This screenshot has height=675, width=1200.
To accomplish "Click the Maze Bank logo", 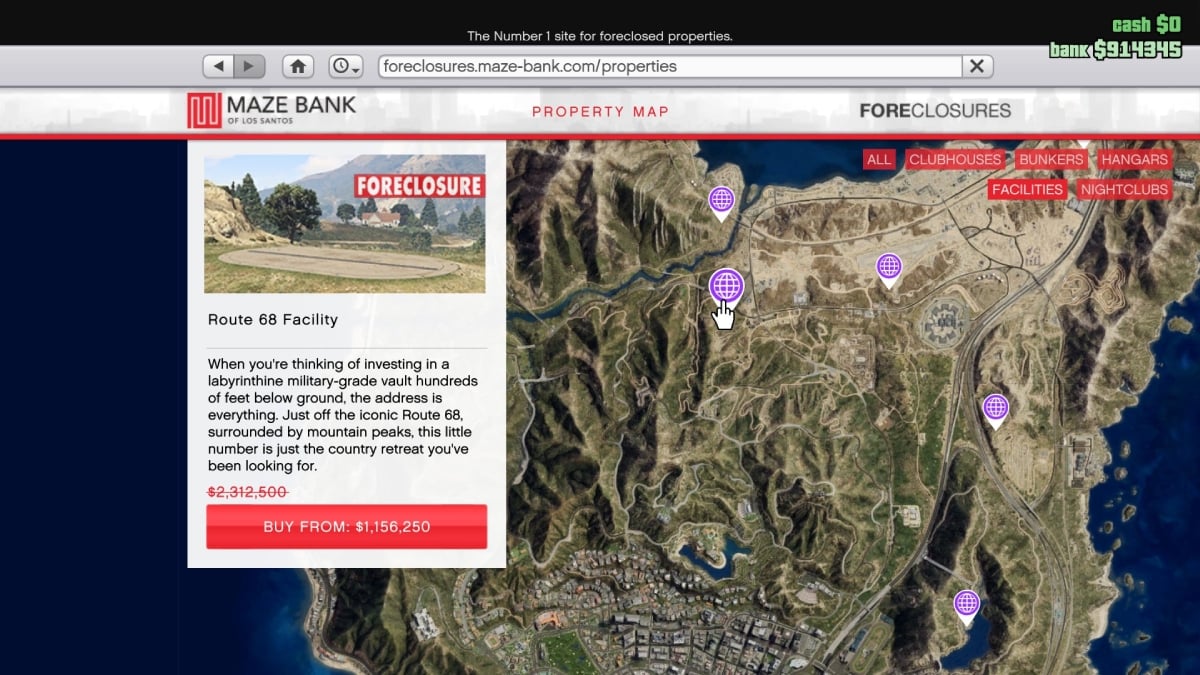I will (272, 110).
